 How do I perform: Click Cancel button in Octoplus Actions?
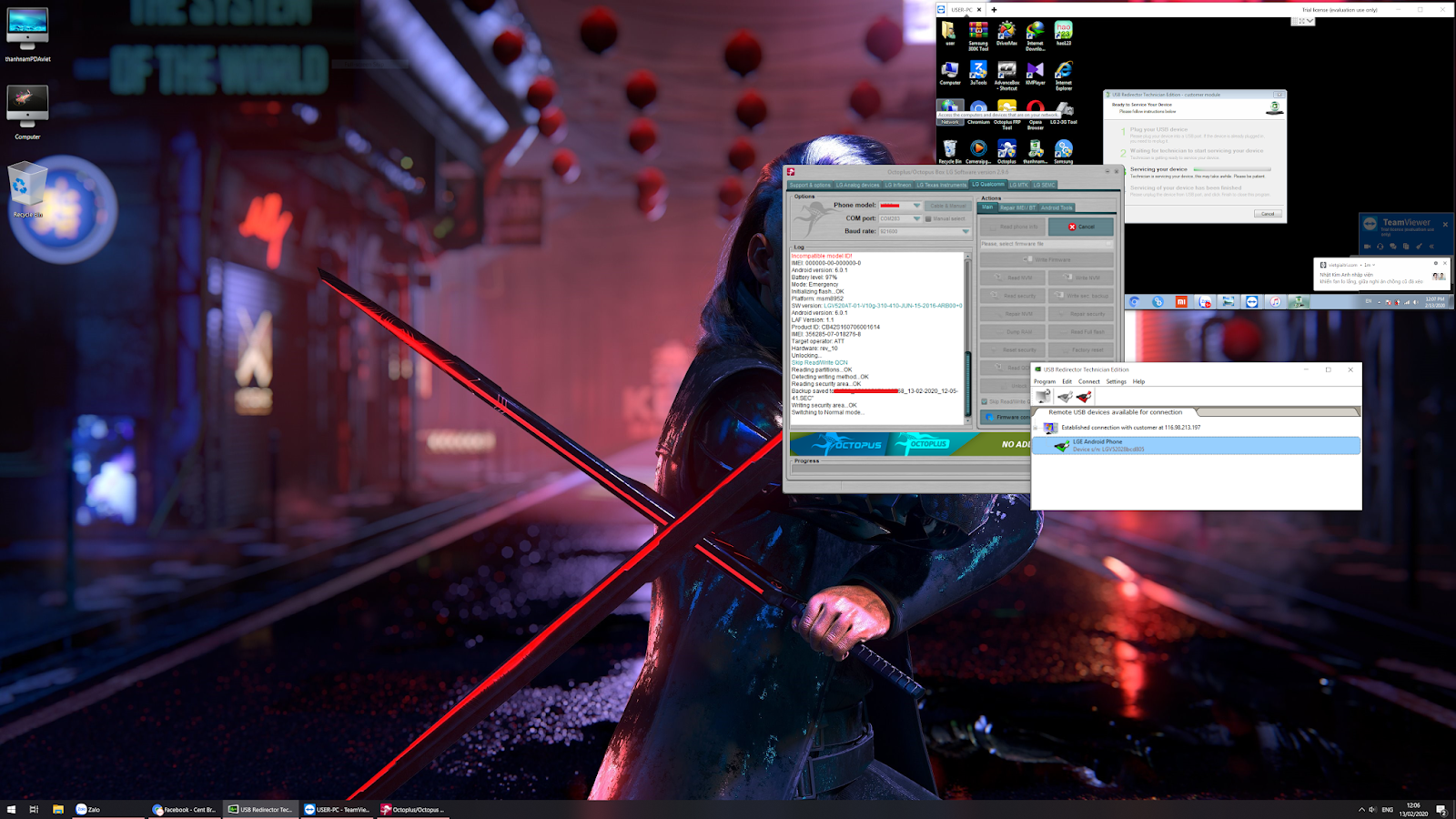coord(1081,227)
